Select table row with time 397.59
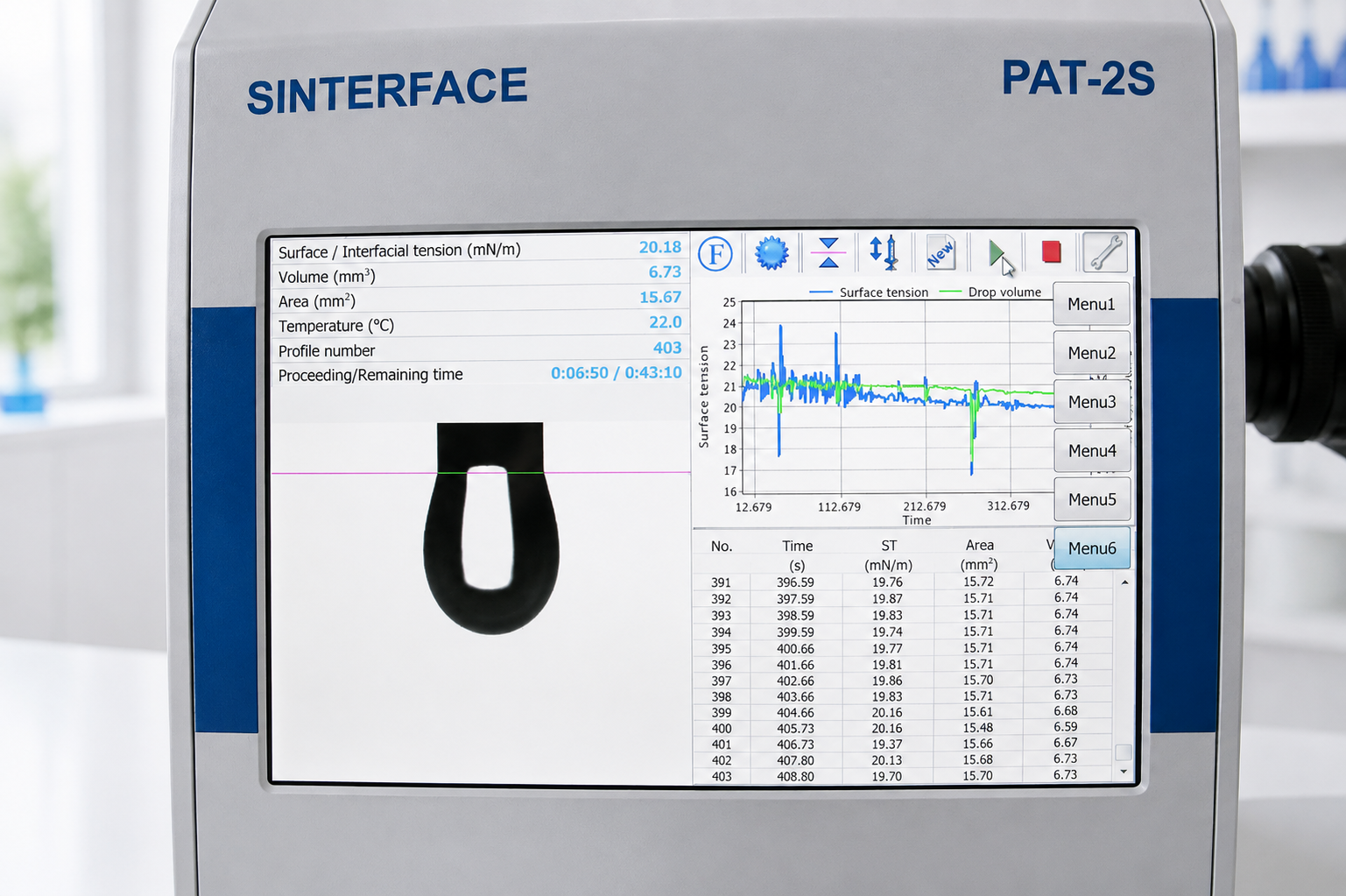 tap(795, 599)
